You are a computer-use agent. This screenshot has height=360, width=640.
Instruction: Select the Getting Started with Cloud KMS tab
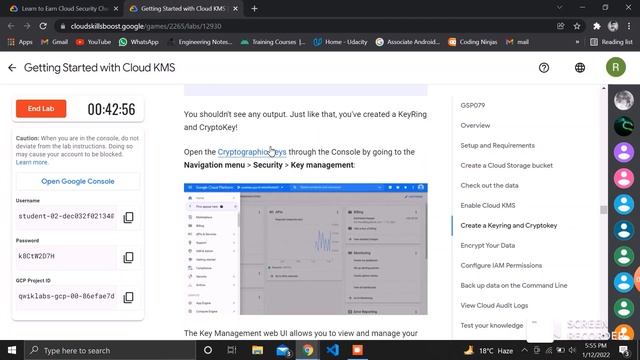point(183,9)
